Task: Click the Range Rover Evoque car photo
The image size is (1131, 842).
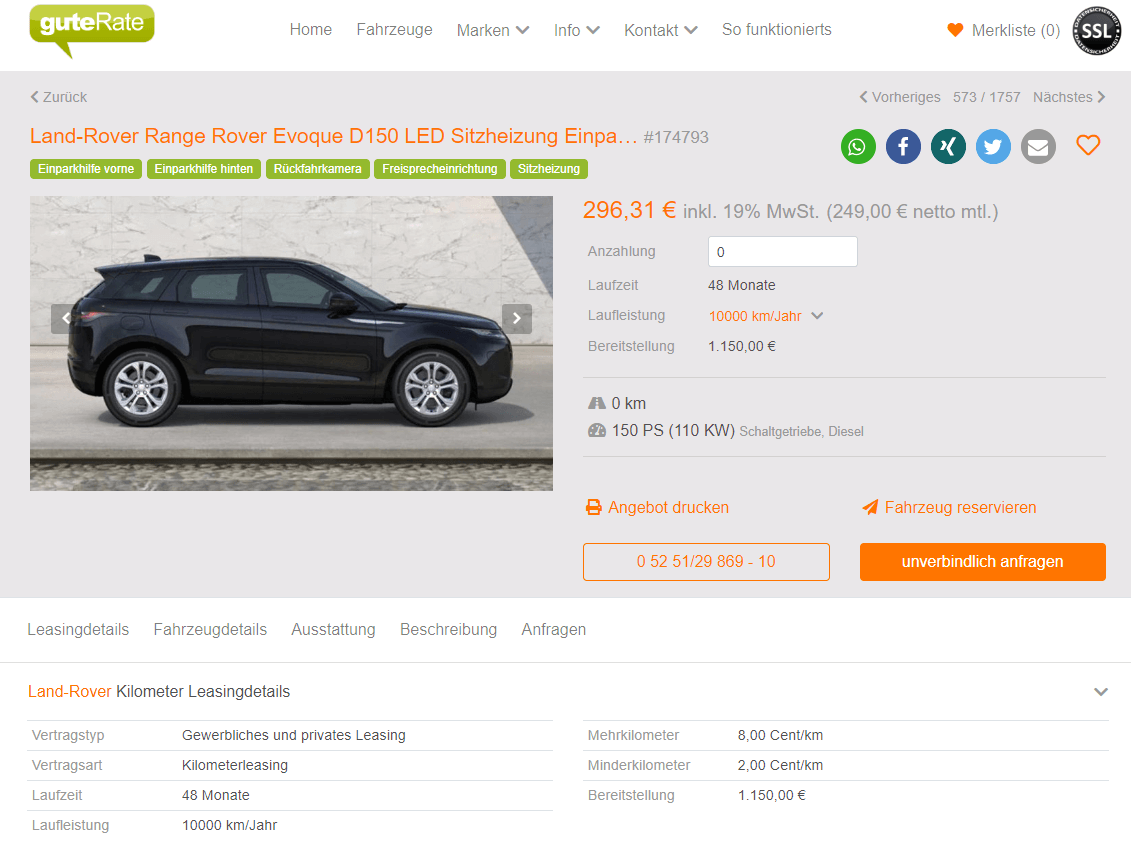Action: click(291, 343)
